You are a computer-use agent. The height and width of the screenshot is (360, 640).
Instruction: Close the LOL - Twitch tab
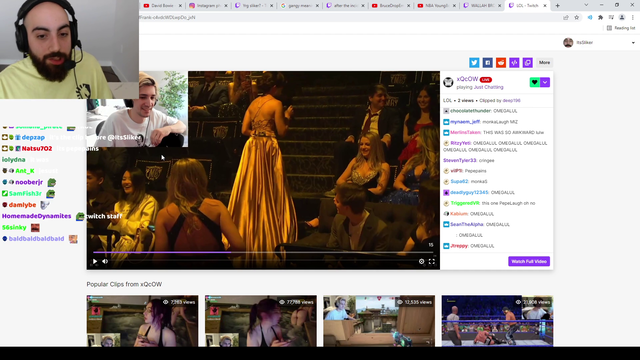[x=544, y=6]
